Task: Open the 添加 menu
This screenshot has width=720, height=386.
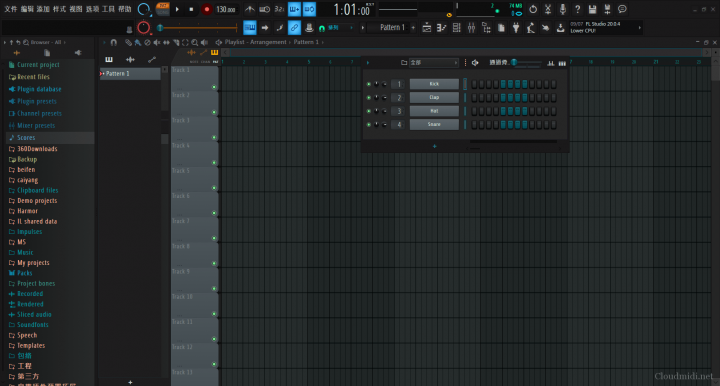Action: 43,9
